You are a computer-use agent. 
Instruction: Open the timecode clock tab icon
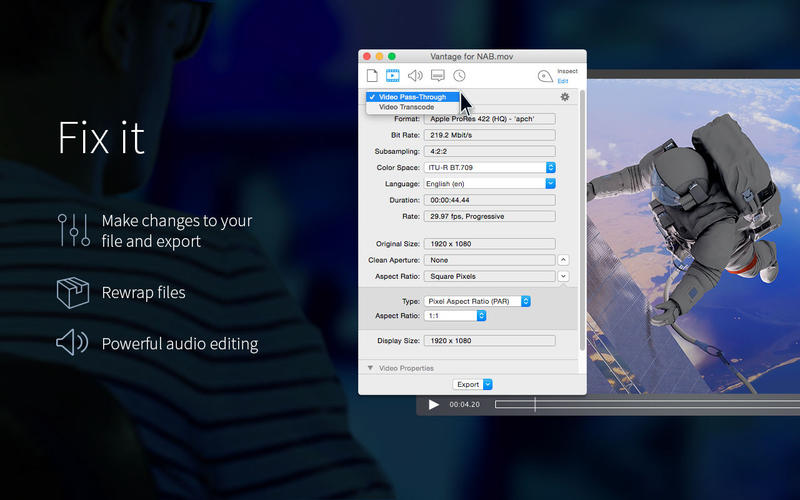459,76
